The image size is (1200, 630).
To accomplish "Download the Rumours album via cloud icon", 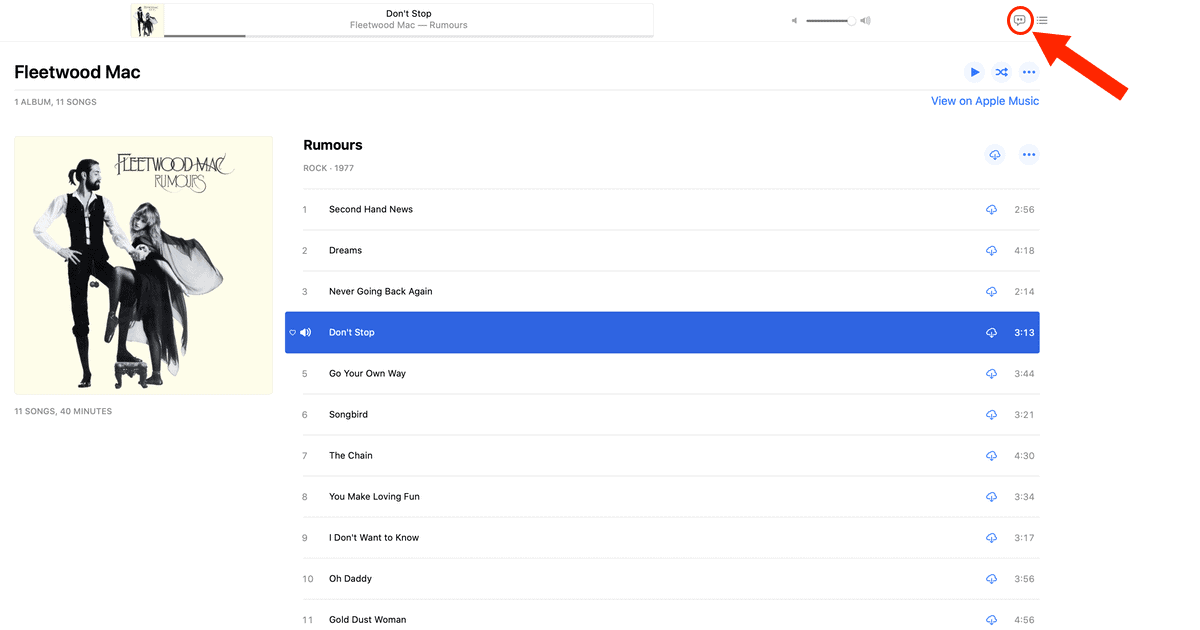I will tap(995, 155).
